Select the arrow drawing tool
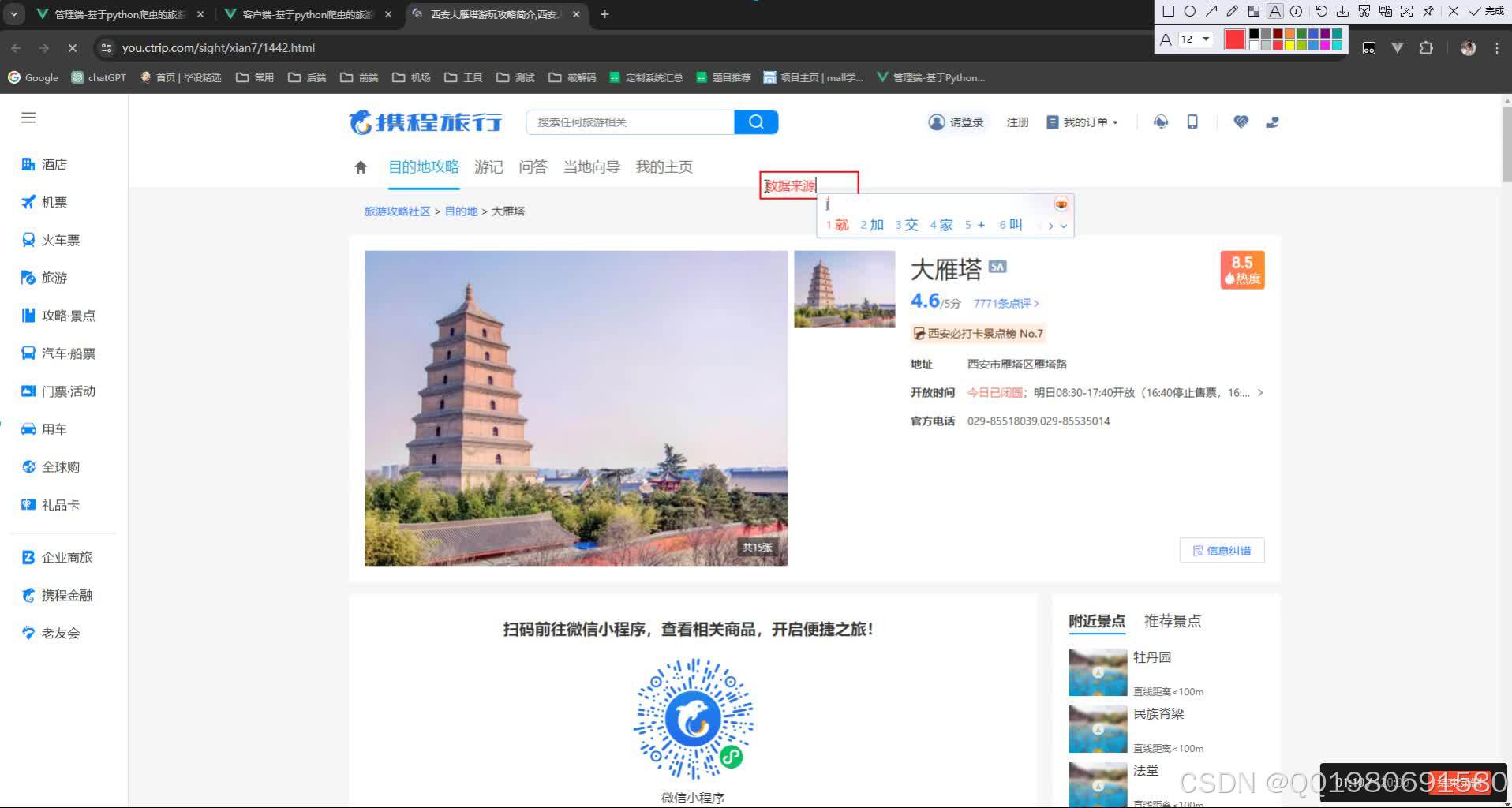 click(x=1211, y=10)
